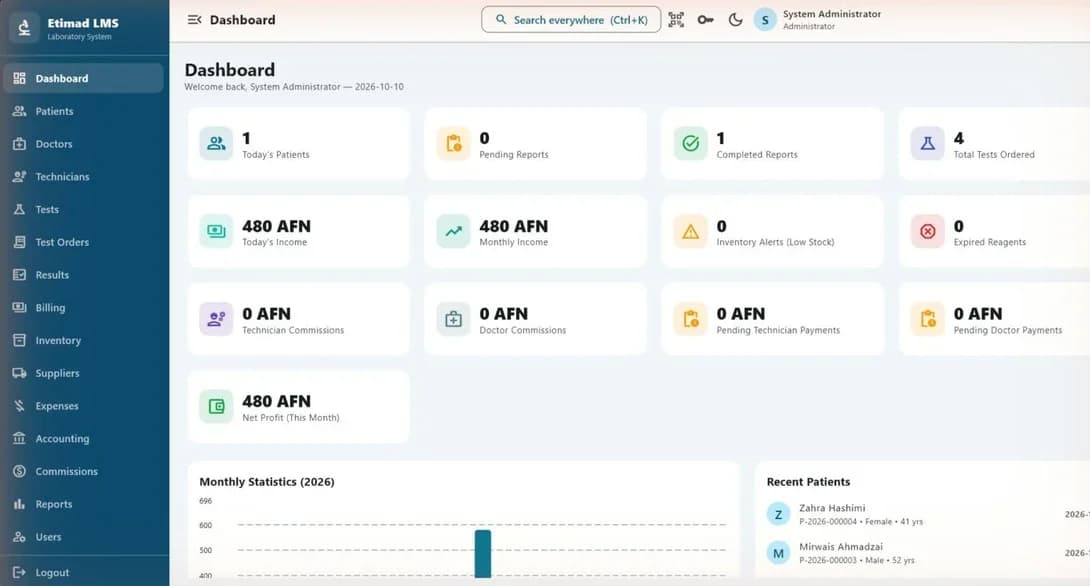
Task: Click the Accounting bank icon
Action: click(x=19, y=439)
